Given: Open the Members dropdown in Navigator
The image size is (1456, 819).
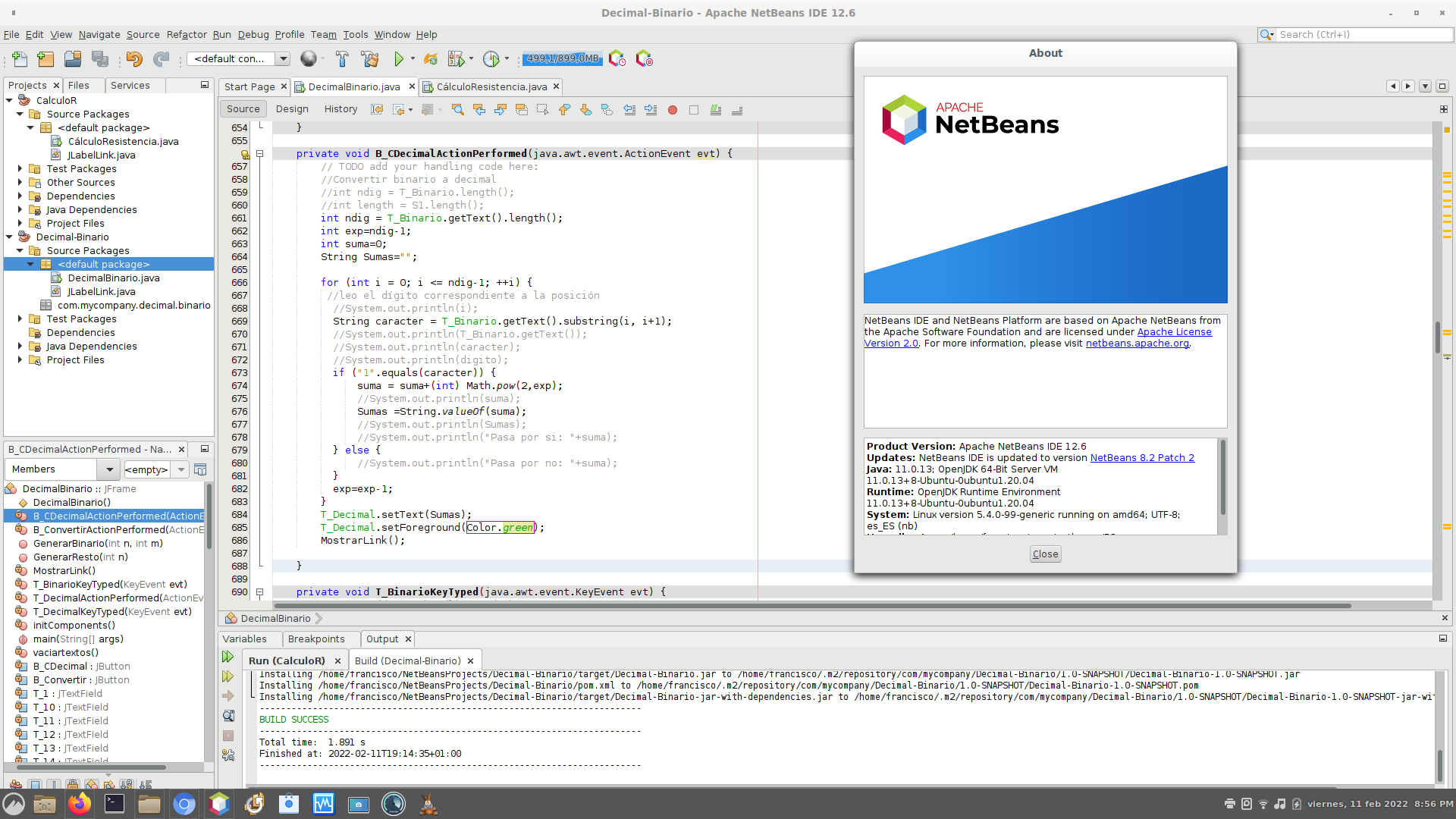Looking at the screenshot, I should (x=109, y=469).
